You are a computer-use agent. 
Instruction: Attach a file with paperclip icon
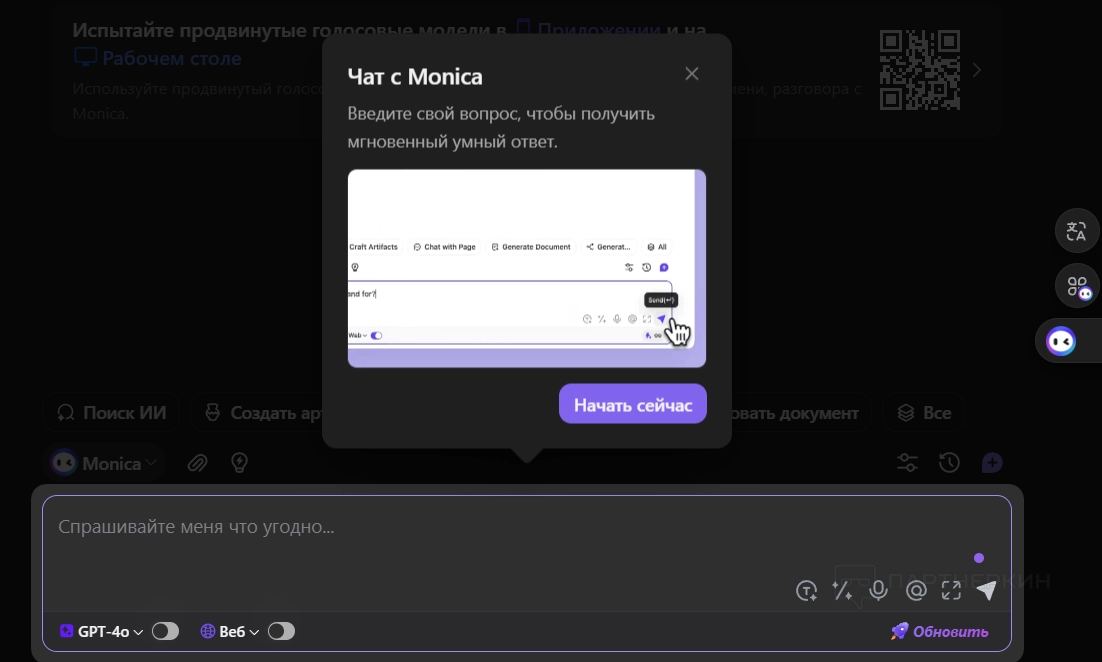point(197,463)
